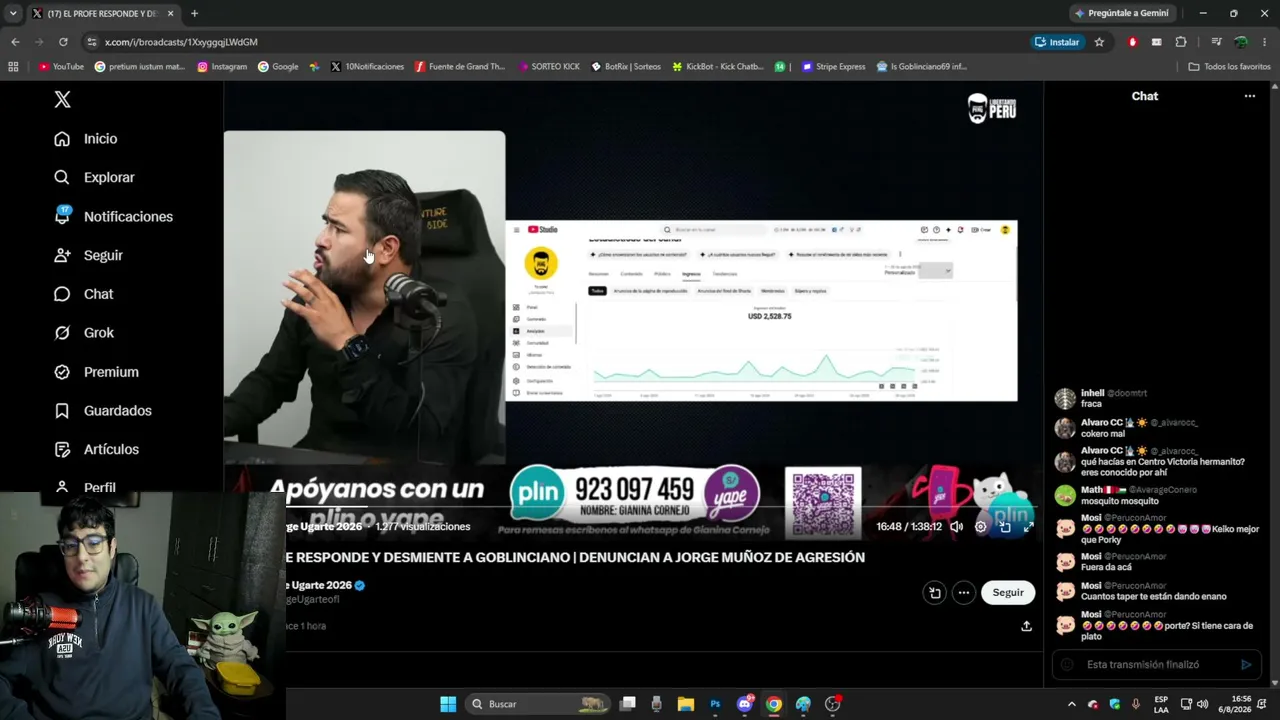This screenshot has width=1280, height=720.
Task: Open the SORTEO KICK bookmark
Action: pos(549,67)
